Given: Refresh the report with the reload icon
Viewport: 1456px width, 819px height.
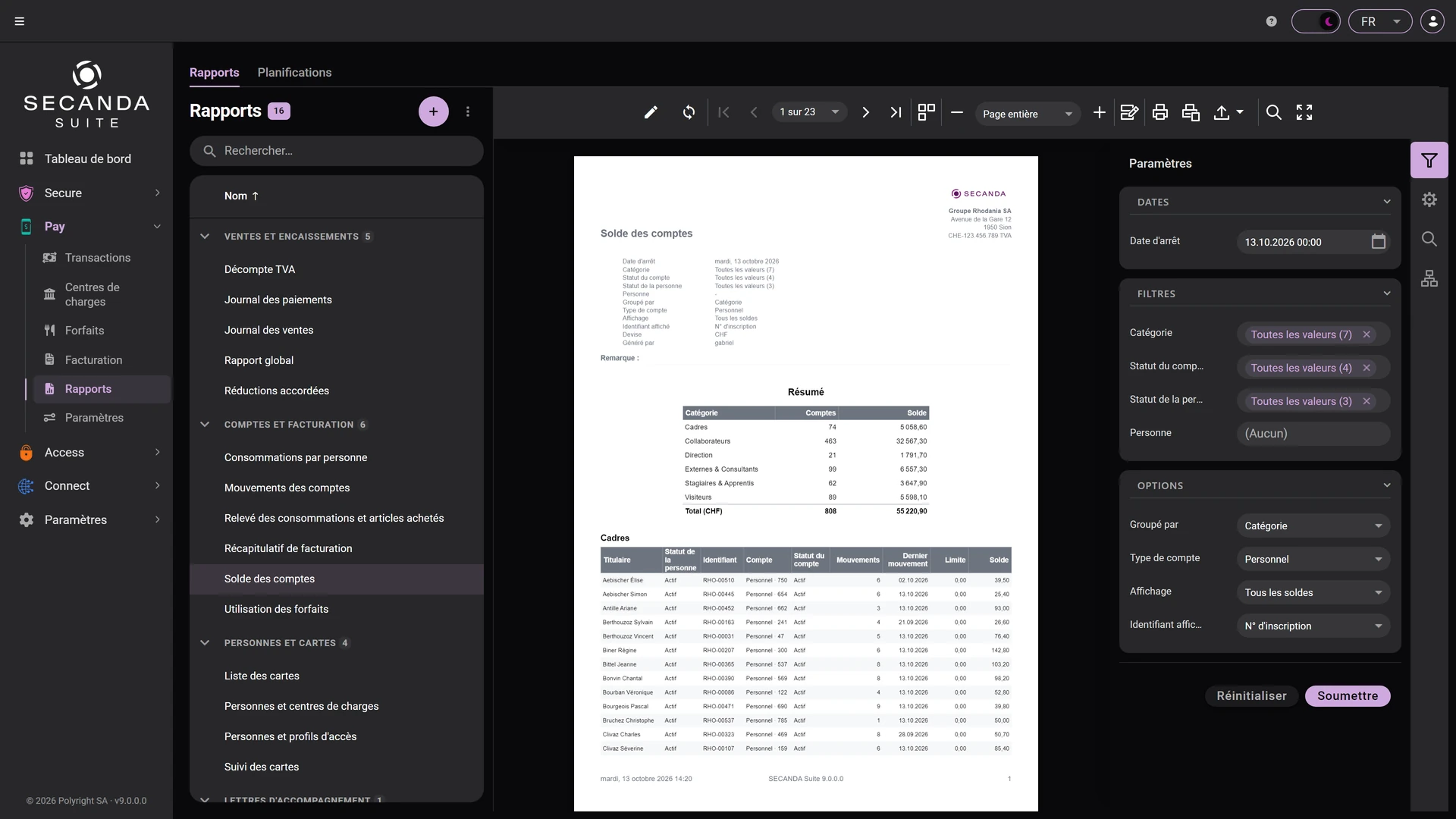Looking at the screenshot, I should click(689, 112).
